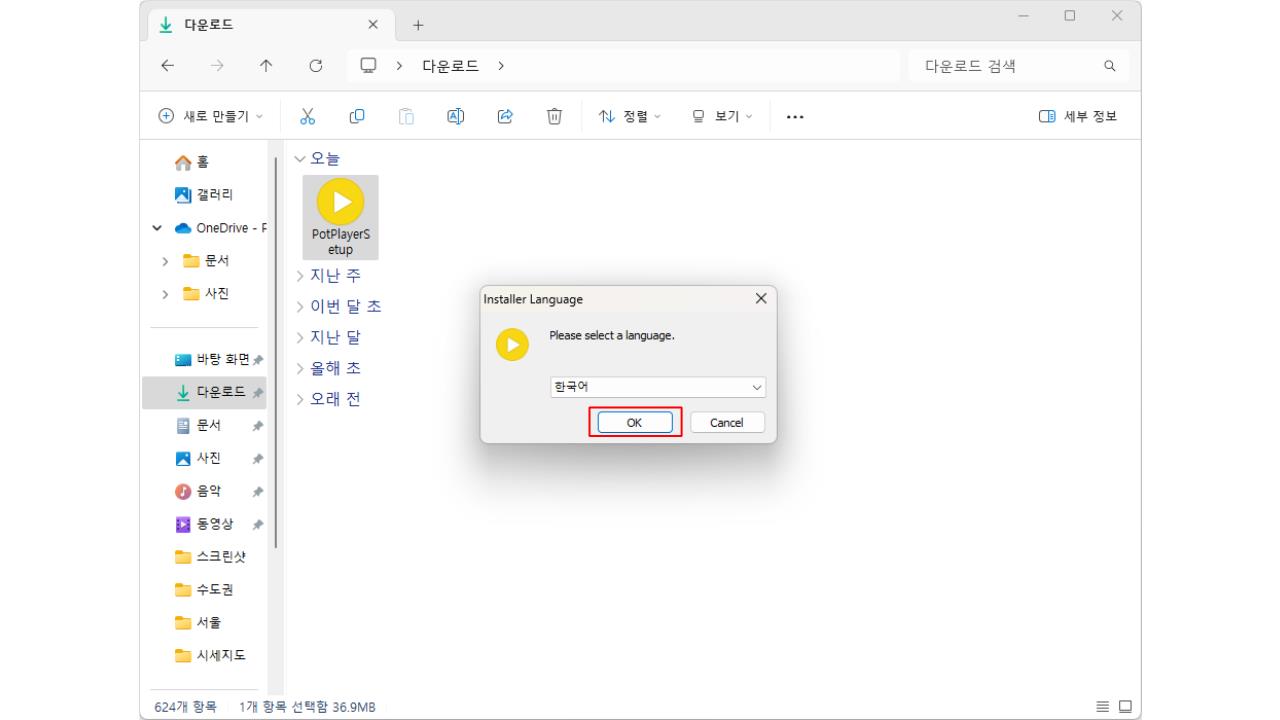The height and width of the screenshot is (720, 1280).
Task: Open a new File Explorer tab
Action: (418, 24)
